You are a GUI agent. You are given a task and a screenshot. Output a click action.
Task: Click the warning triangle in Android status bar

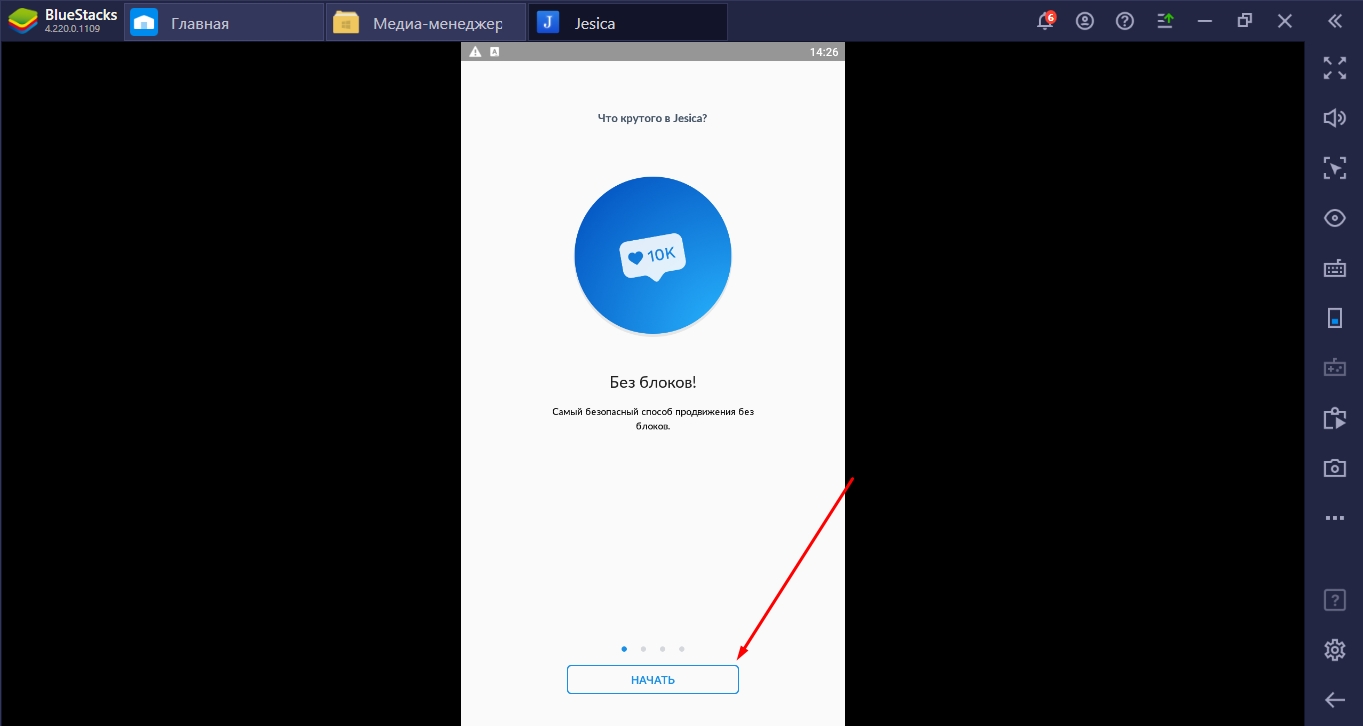[x=475, y=52]
